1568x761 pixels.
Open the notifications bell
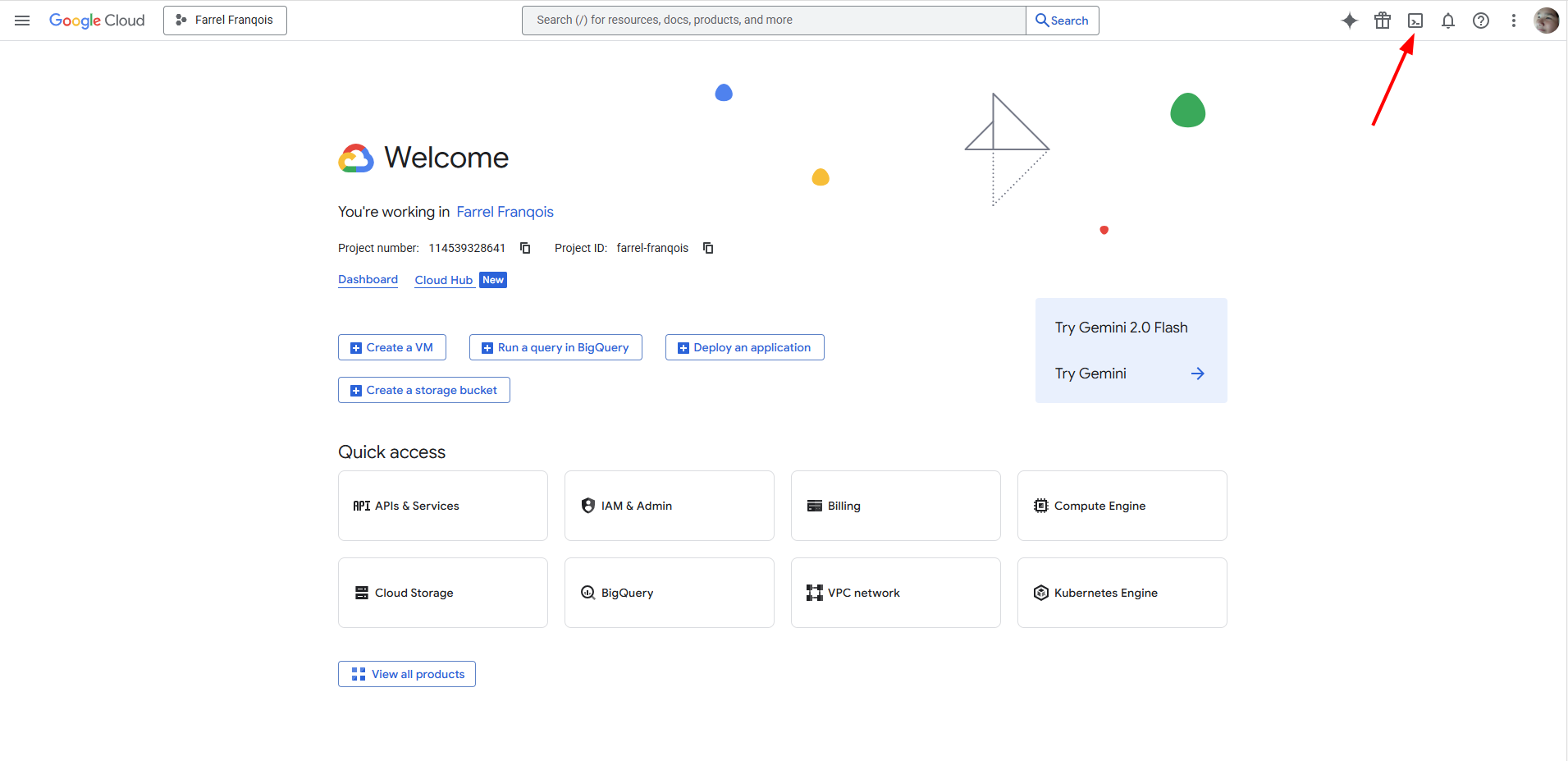pos(1448,21)
